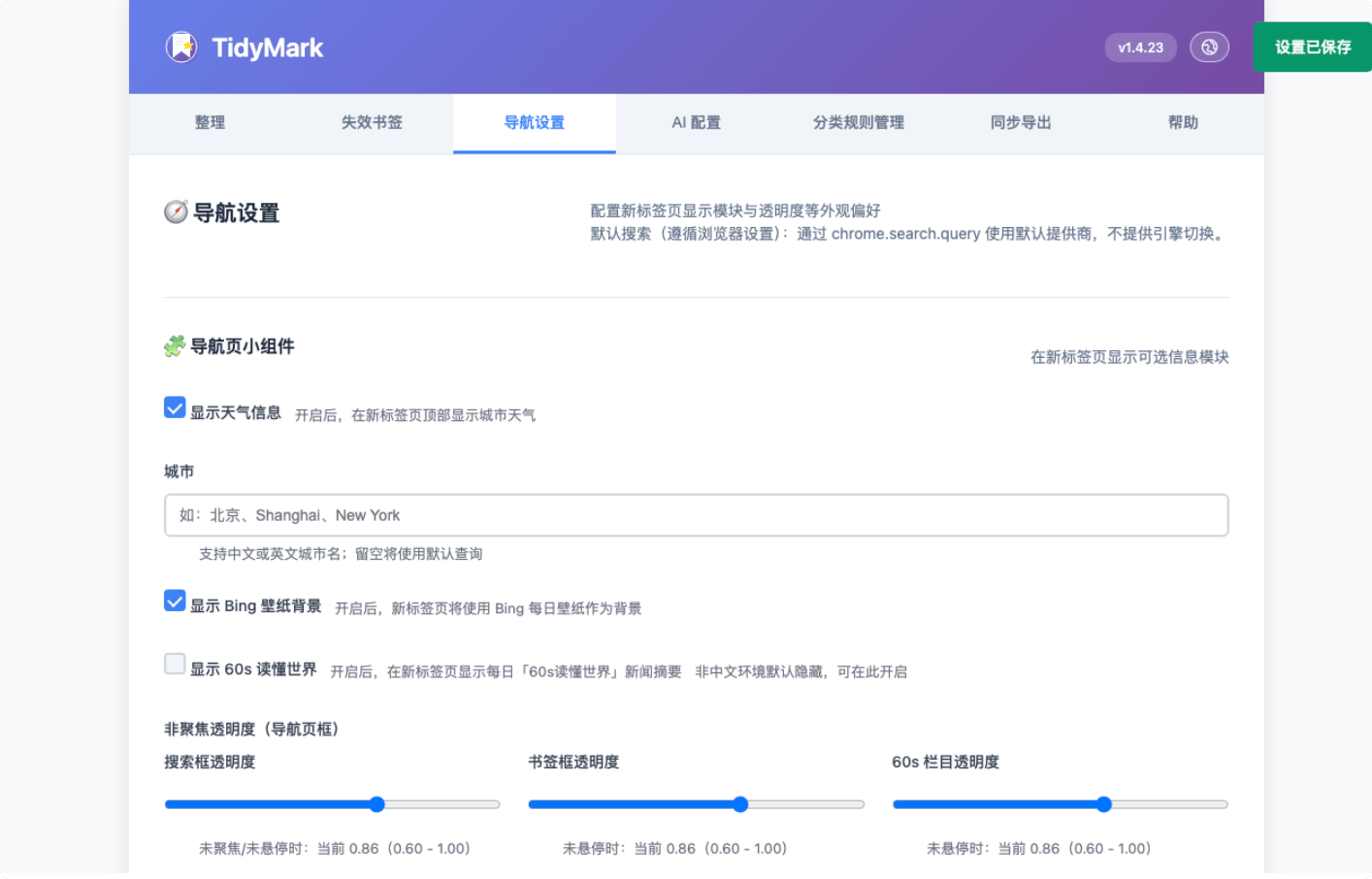Select the 导航设置 tab
This screenshot has width=1372, height=879.
point(534,123)
